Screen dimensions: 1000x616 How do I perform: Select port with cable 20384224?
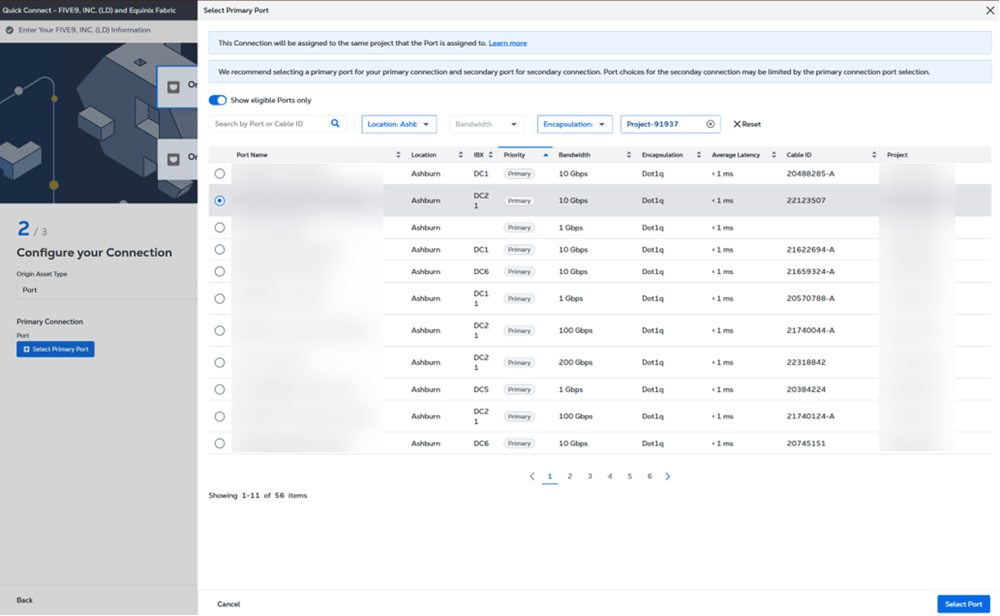[219, 390]
